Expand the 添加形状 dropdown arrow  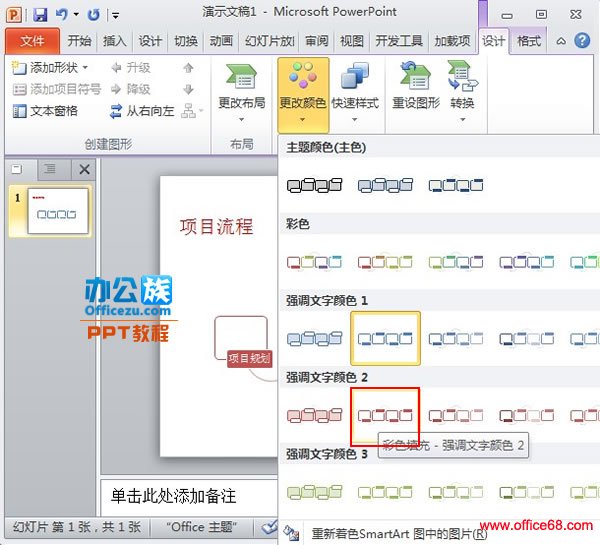click(85, 68)
